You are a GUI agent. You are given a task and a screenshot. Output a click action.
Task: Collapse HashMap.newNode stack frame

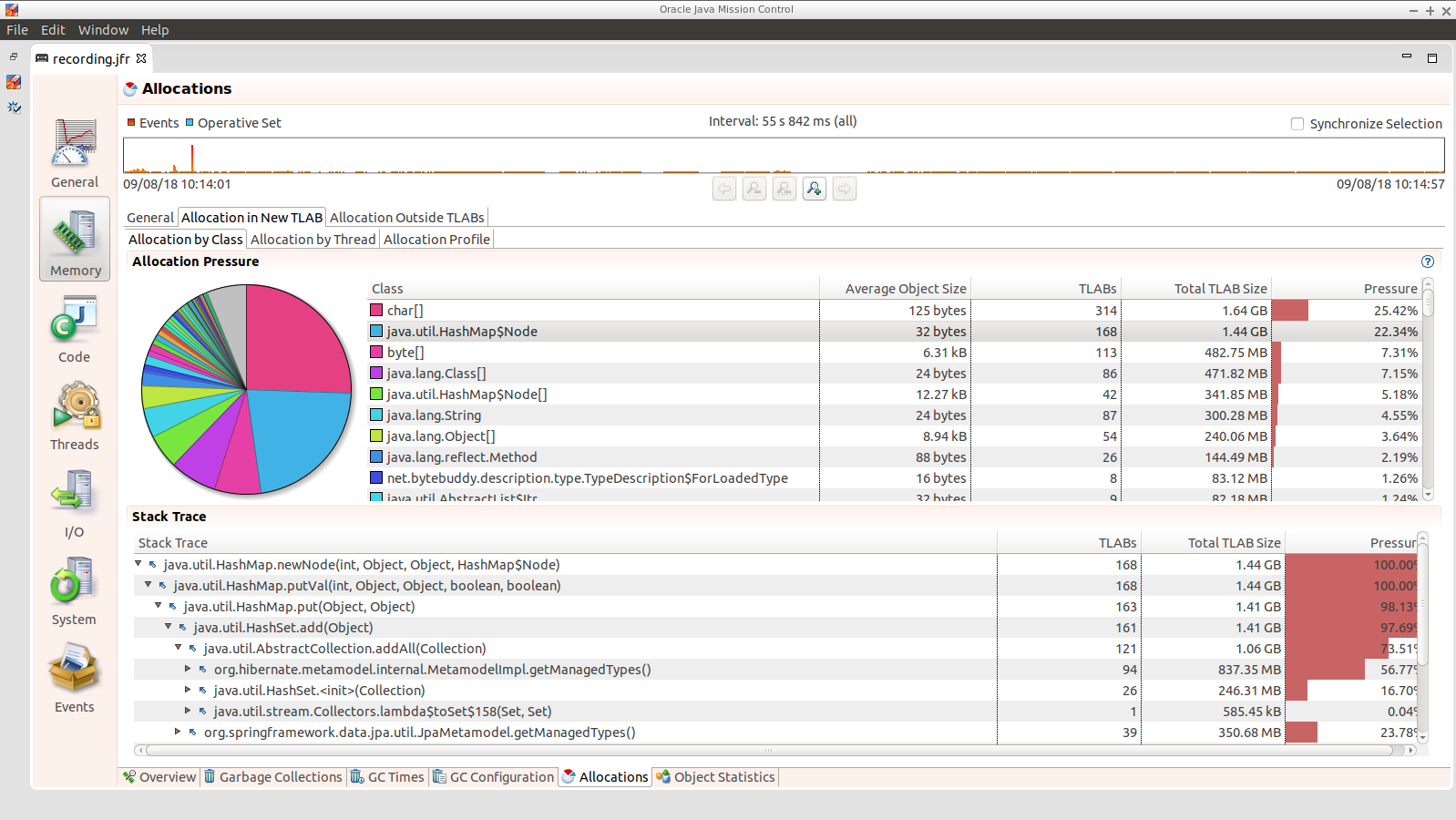(x=138, y=564)
